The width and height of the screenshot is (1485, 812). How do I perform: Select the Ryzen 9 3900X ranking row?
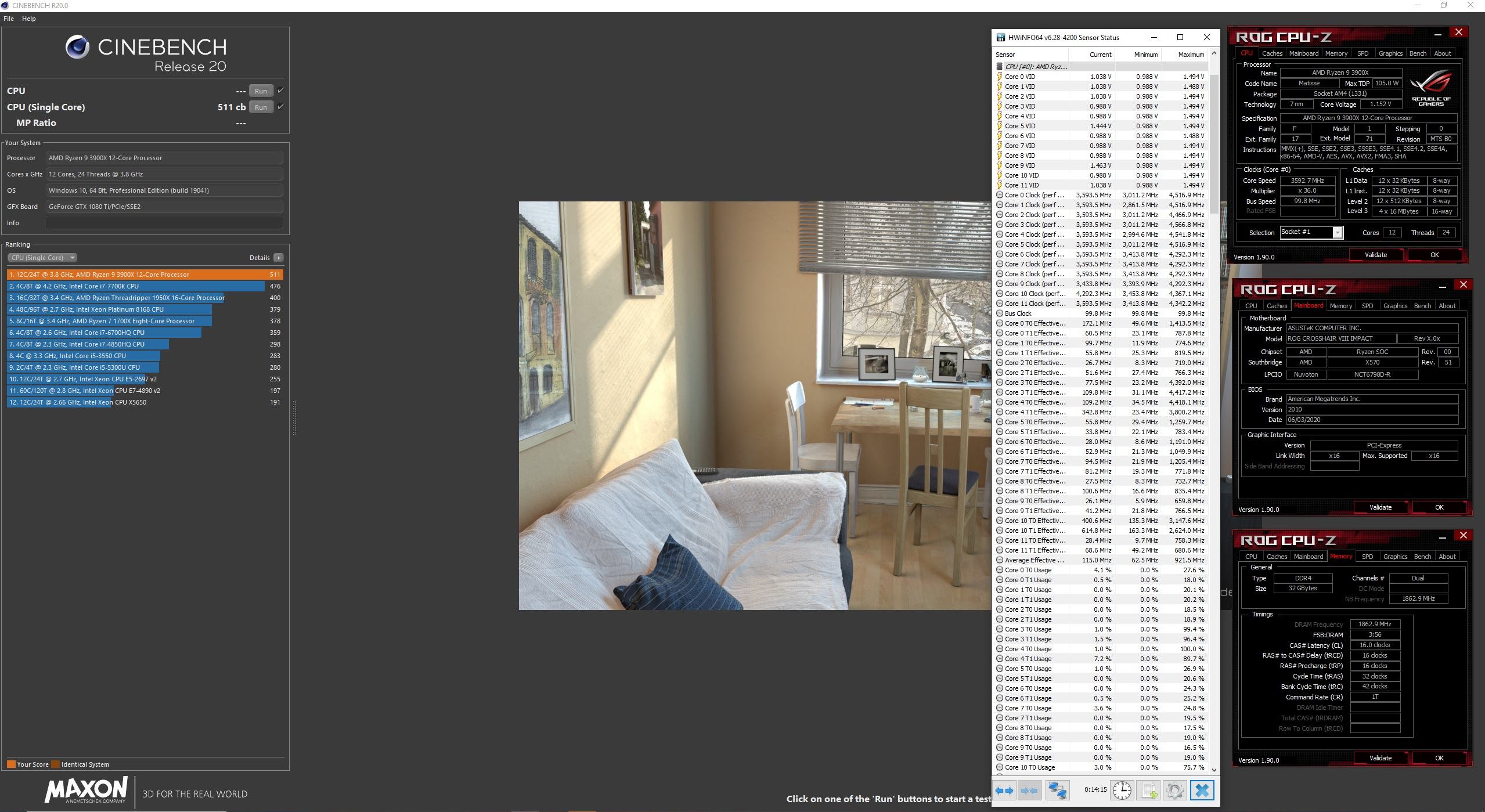click(145, 275)
